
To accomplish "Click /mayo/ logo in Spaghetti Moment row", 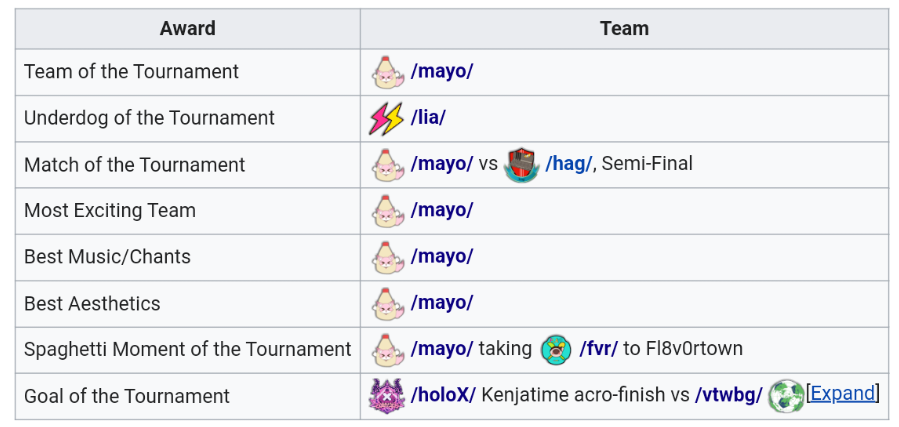I will (x=387, y=349).
